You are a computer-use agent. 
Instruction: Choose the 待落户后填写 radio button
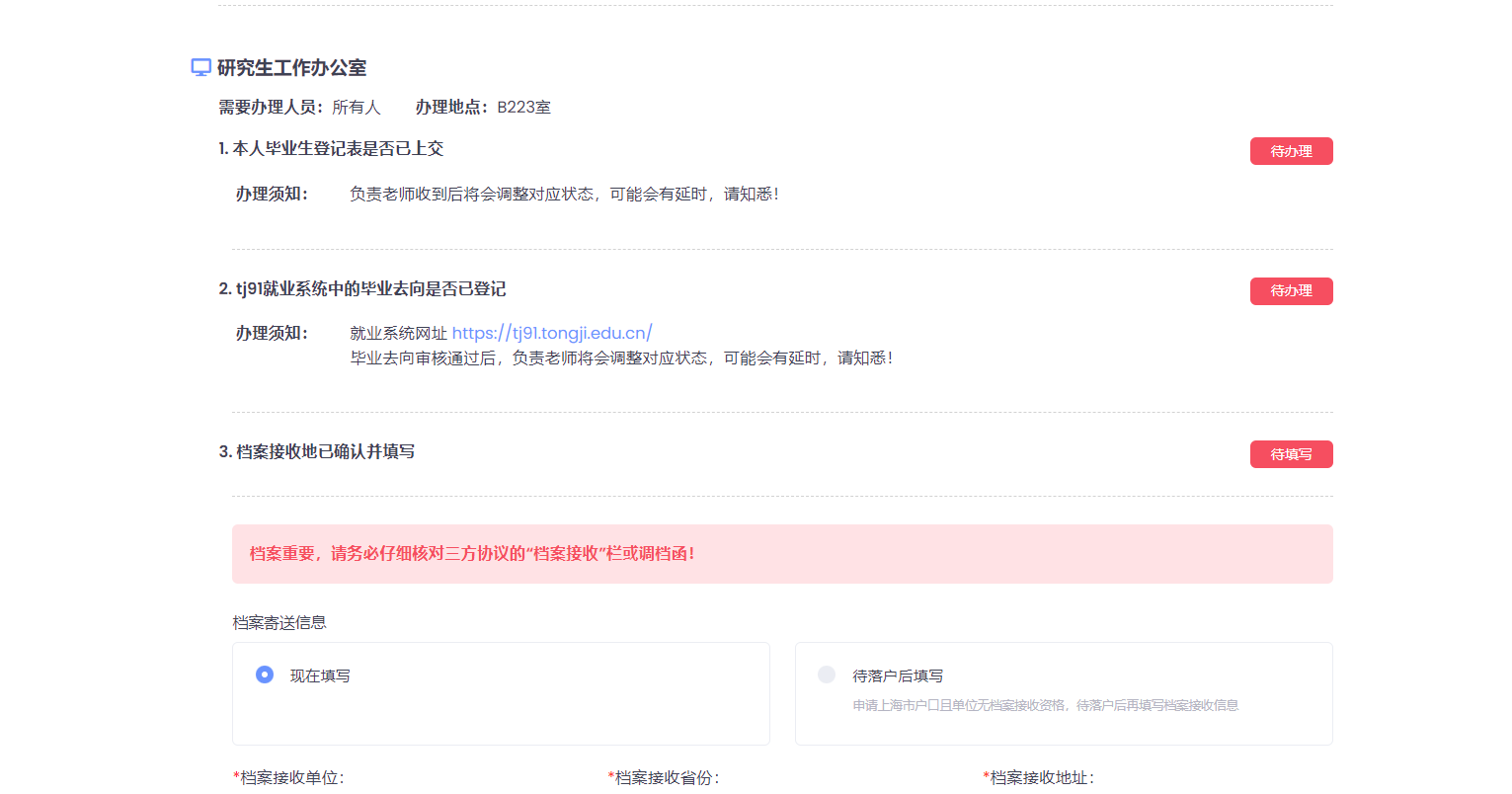point(827,675)
